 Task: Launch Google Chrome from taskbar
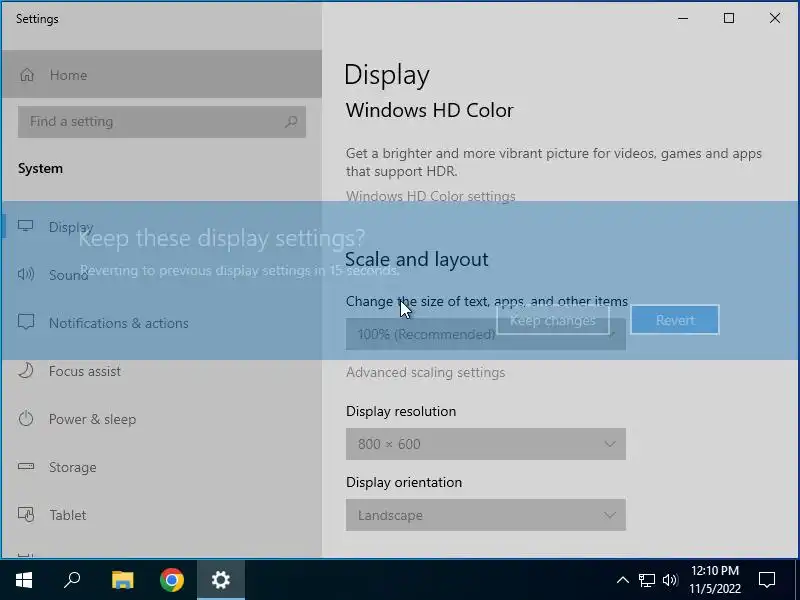(172, 580)
